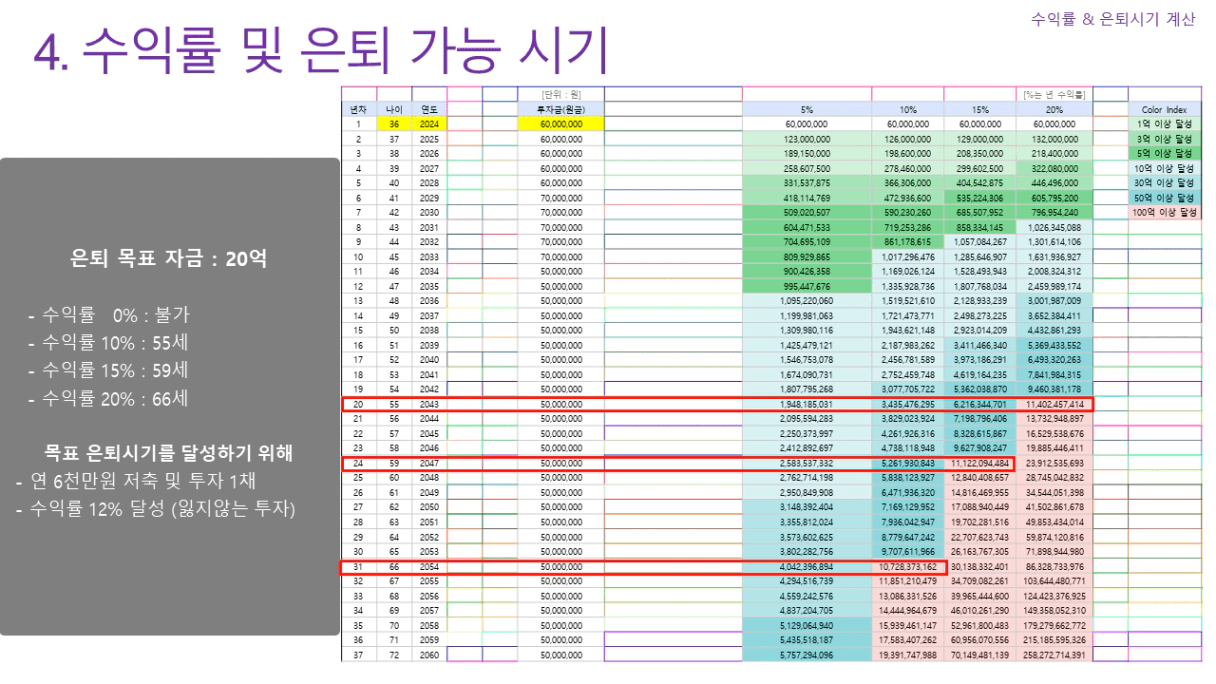Click the '100억 이상 달성' legend cell
Screen dimensions: 1216x684
1165,213
